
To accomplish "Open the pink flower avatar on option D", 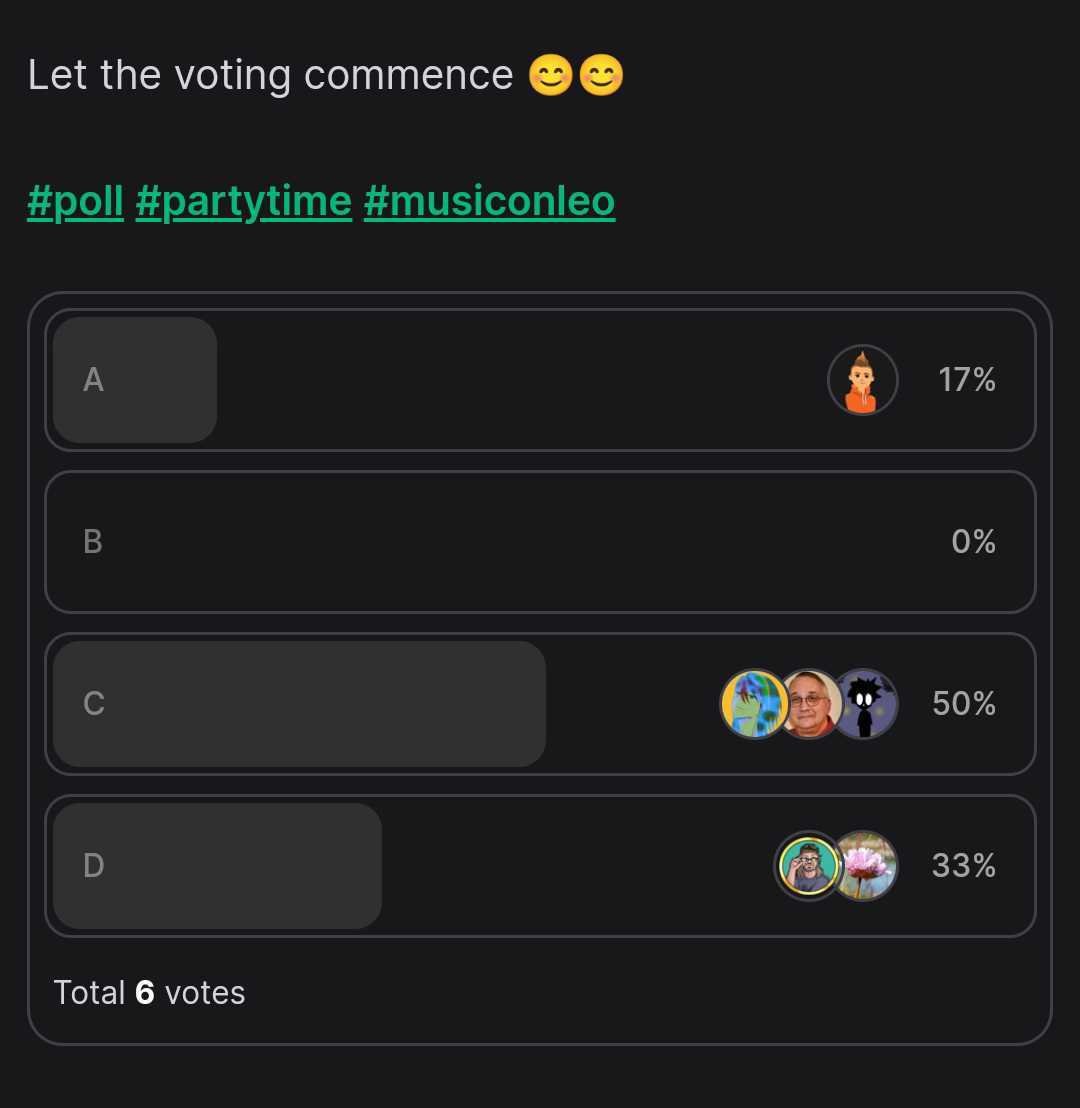I will pos(866,866).
